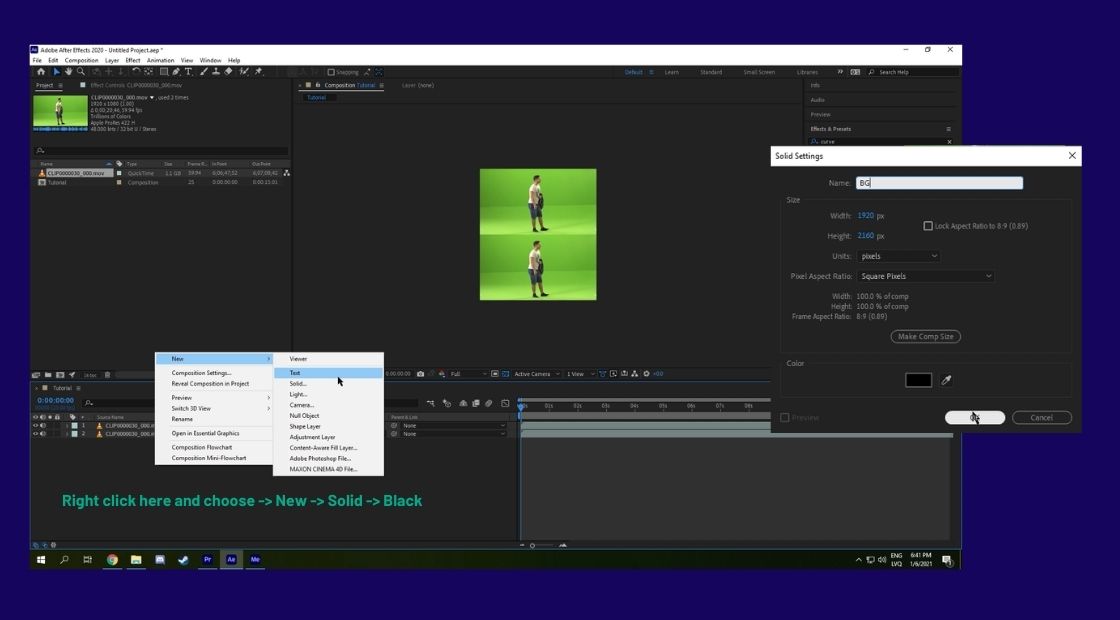Enable Lock Aspect Ratio to 8:9

(x=928, y=225)
